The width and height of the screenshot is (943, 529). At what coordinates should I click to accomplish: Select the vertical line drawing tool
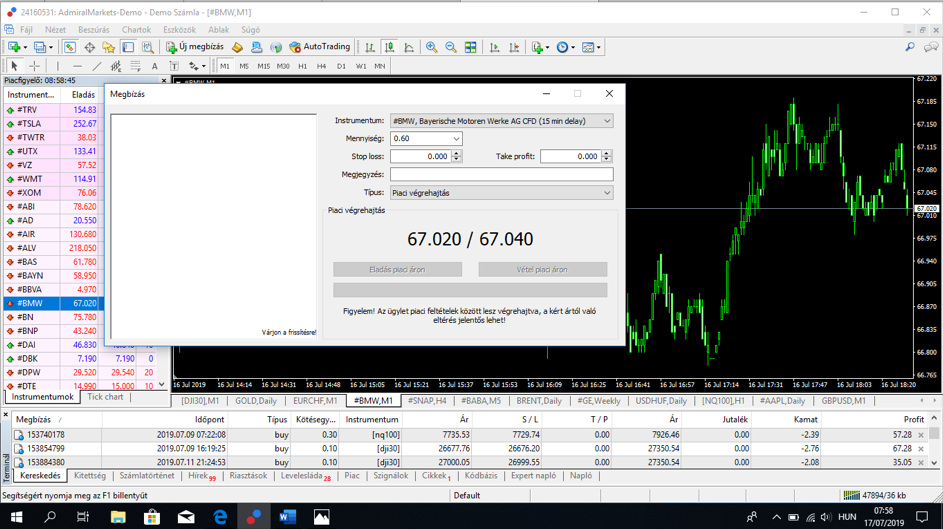pos(58,66)
